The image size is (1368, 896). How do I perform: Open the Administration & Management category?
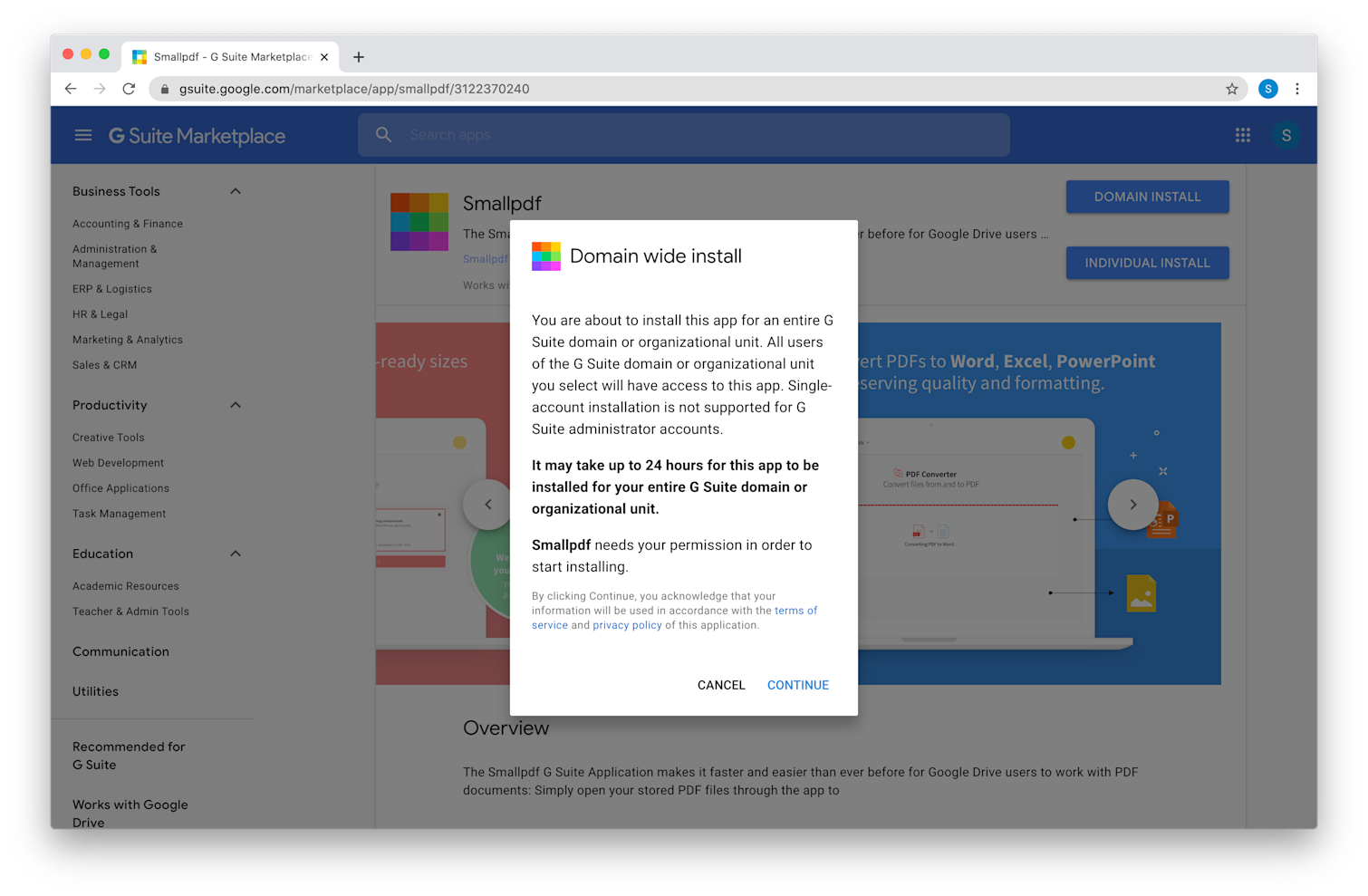point(115,256)
